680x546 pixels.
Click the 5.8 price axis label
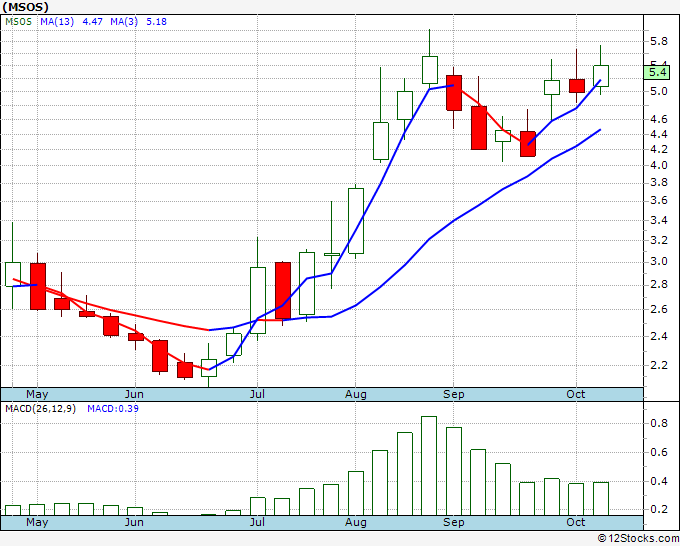(657, 42)
